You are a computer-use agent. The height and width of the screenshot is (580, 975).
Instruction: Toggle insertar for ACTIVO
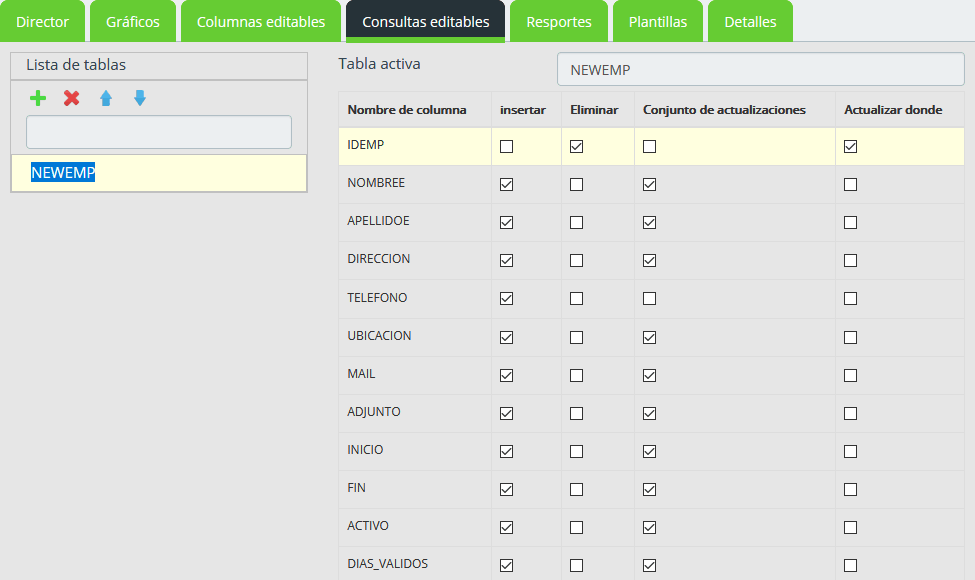(507, 528)
